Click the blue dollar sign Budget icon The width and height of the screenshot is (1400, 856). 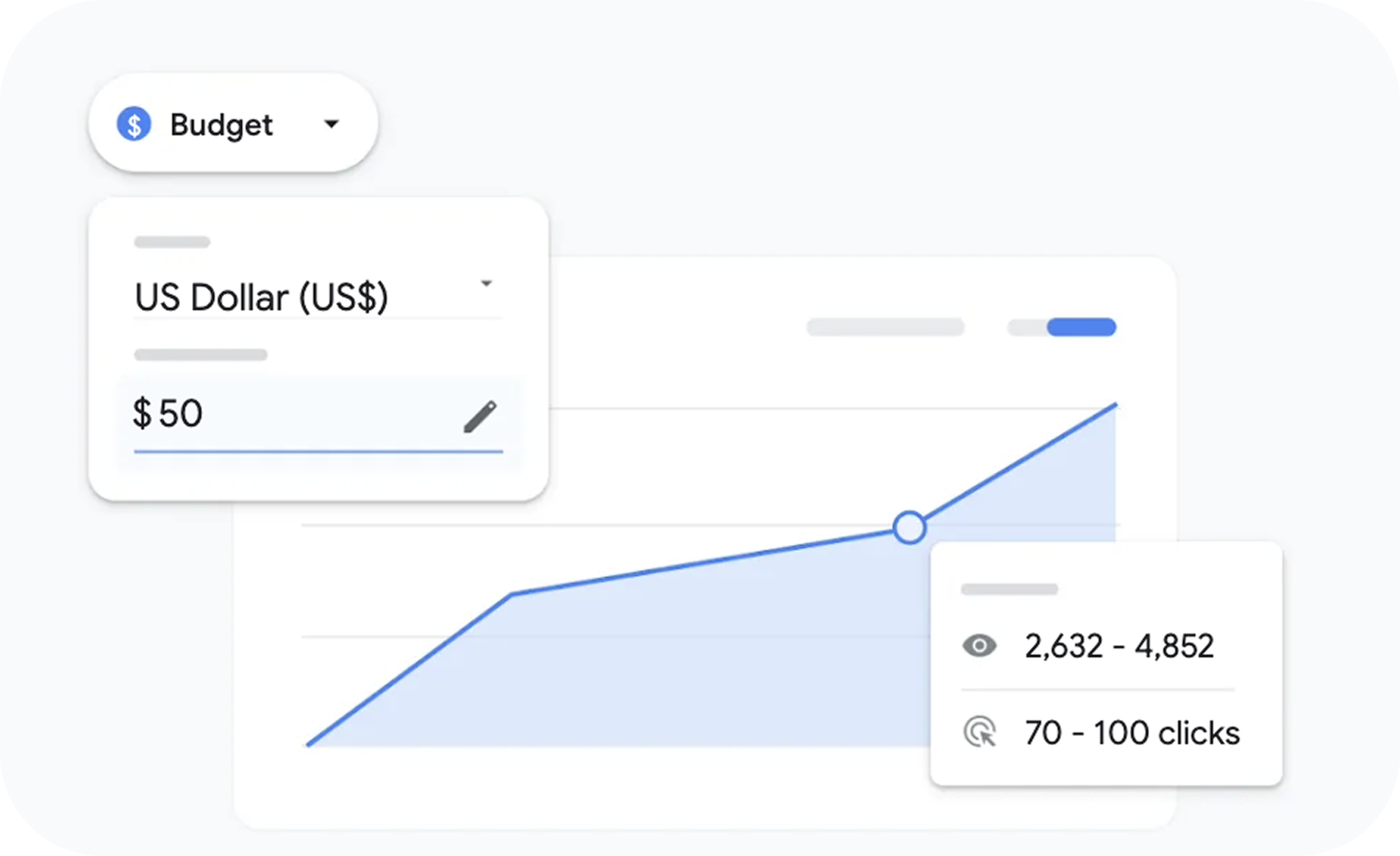[x=134, y=124]
